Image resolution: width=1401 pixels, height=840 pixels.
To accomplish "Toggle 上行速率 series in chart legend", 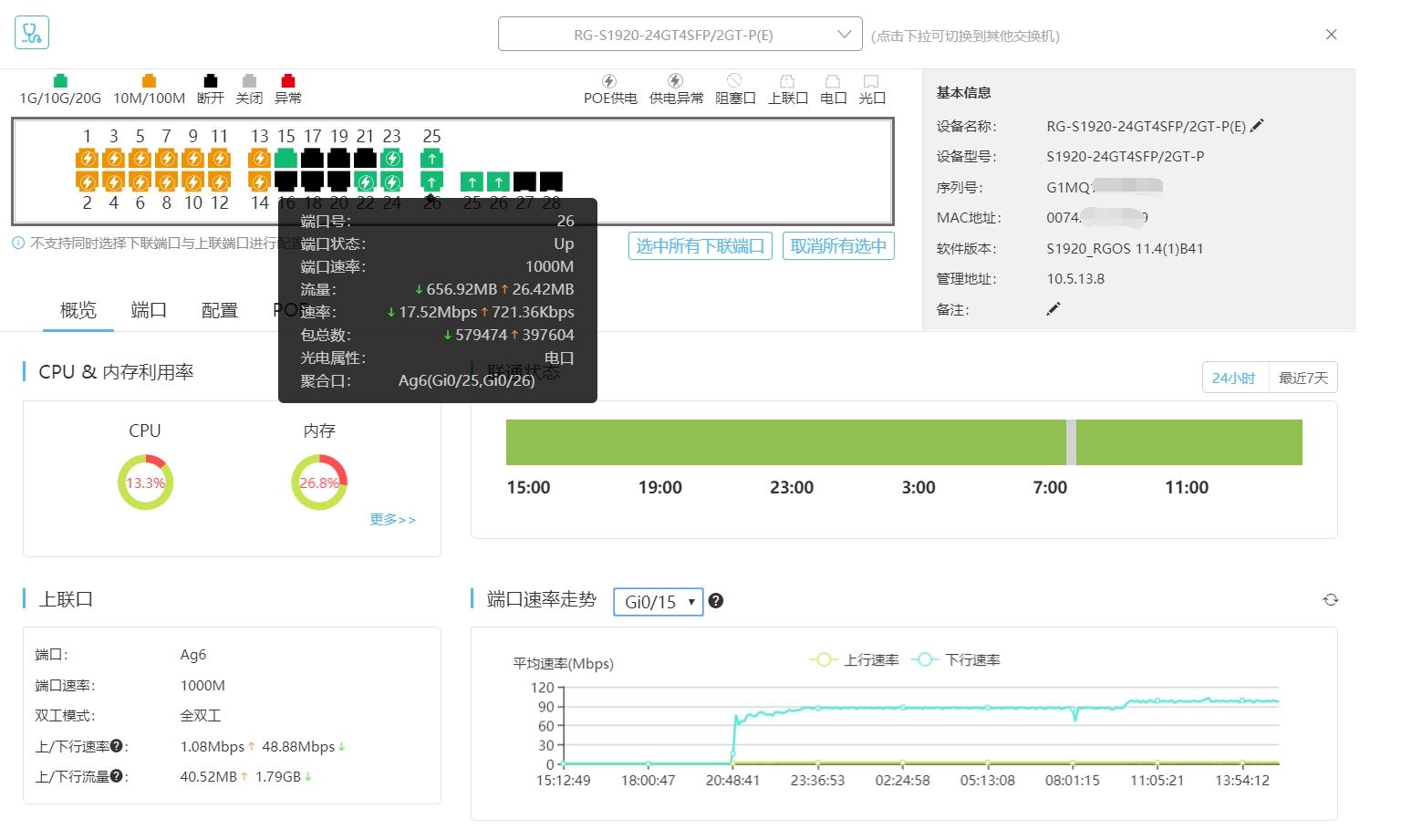I will [x=855, y=659].
